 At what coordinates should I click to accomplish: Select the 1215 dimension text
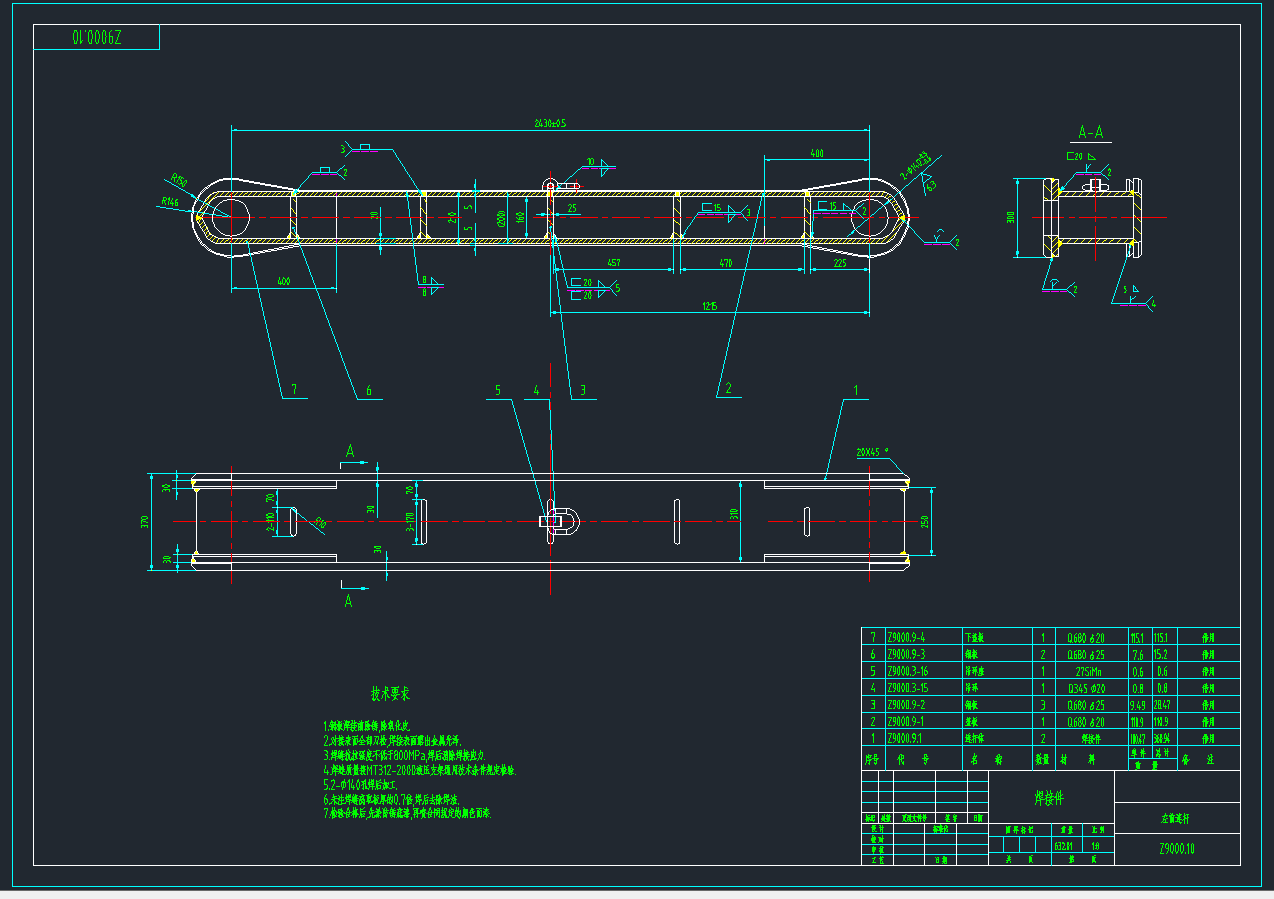(709, 306)
